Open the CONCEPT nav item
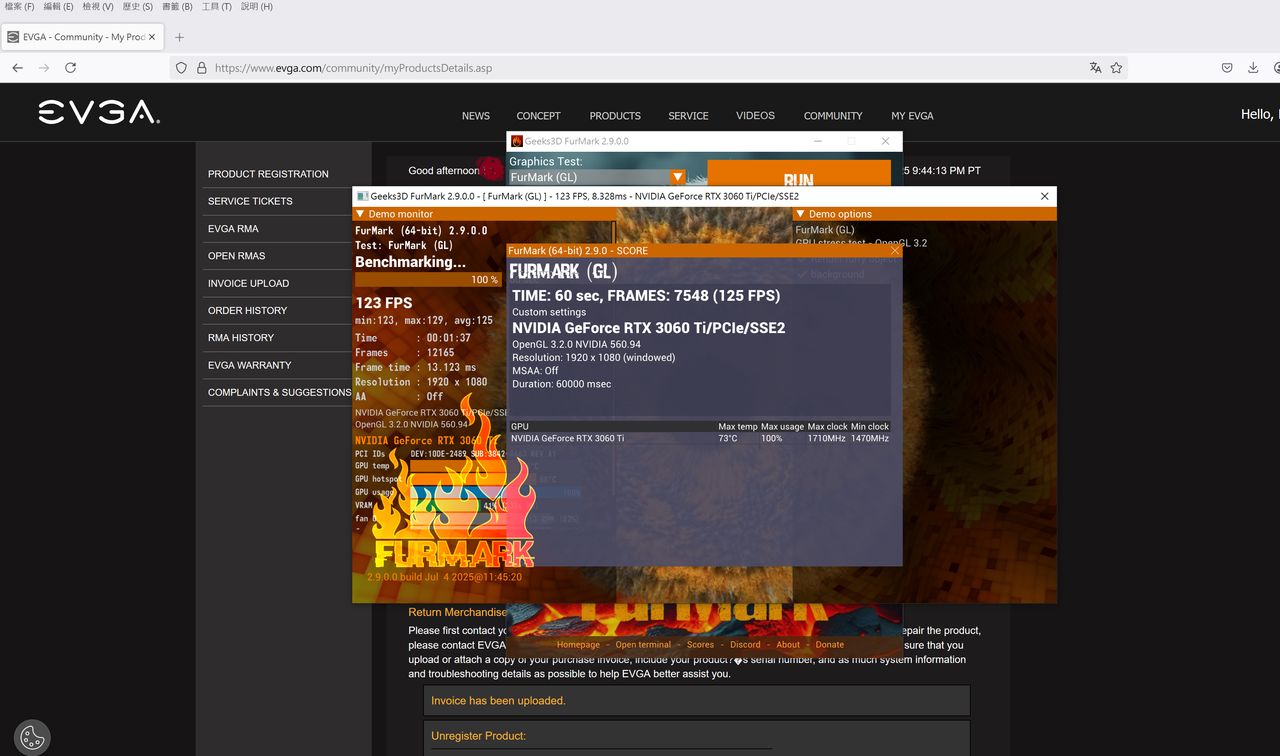This screenshot has width=1280, height=756. (x=539, y=116)
